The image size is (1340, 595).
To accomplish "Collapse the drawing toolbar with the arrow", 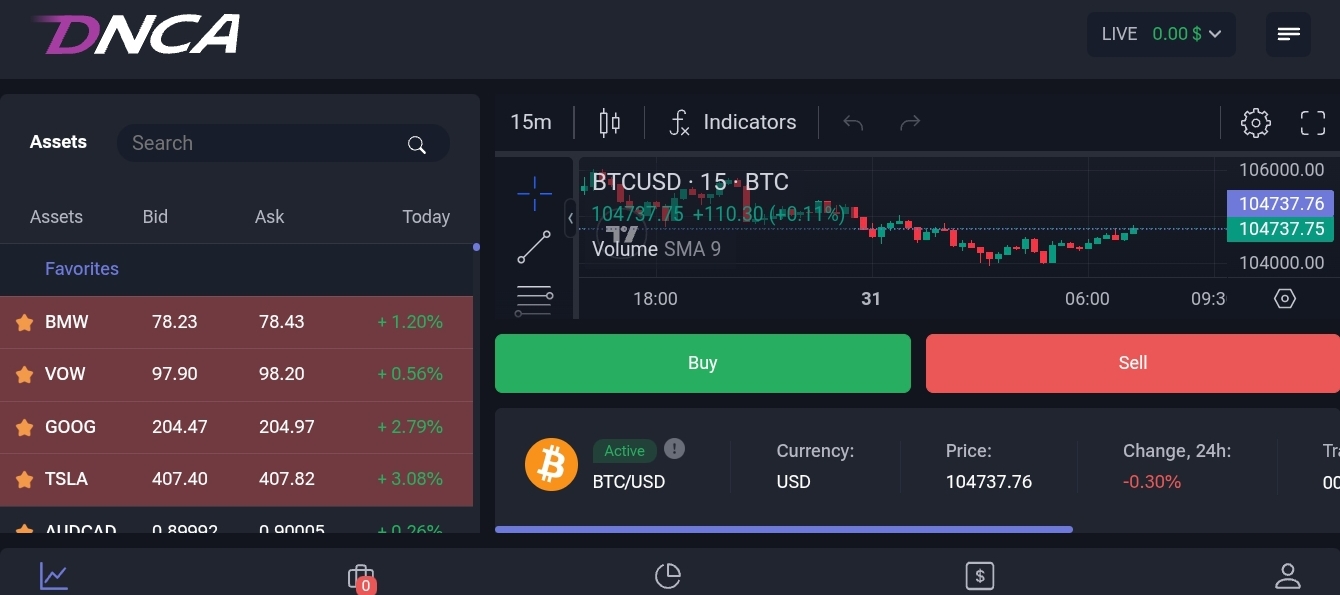I will coord(570,218).
